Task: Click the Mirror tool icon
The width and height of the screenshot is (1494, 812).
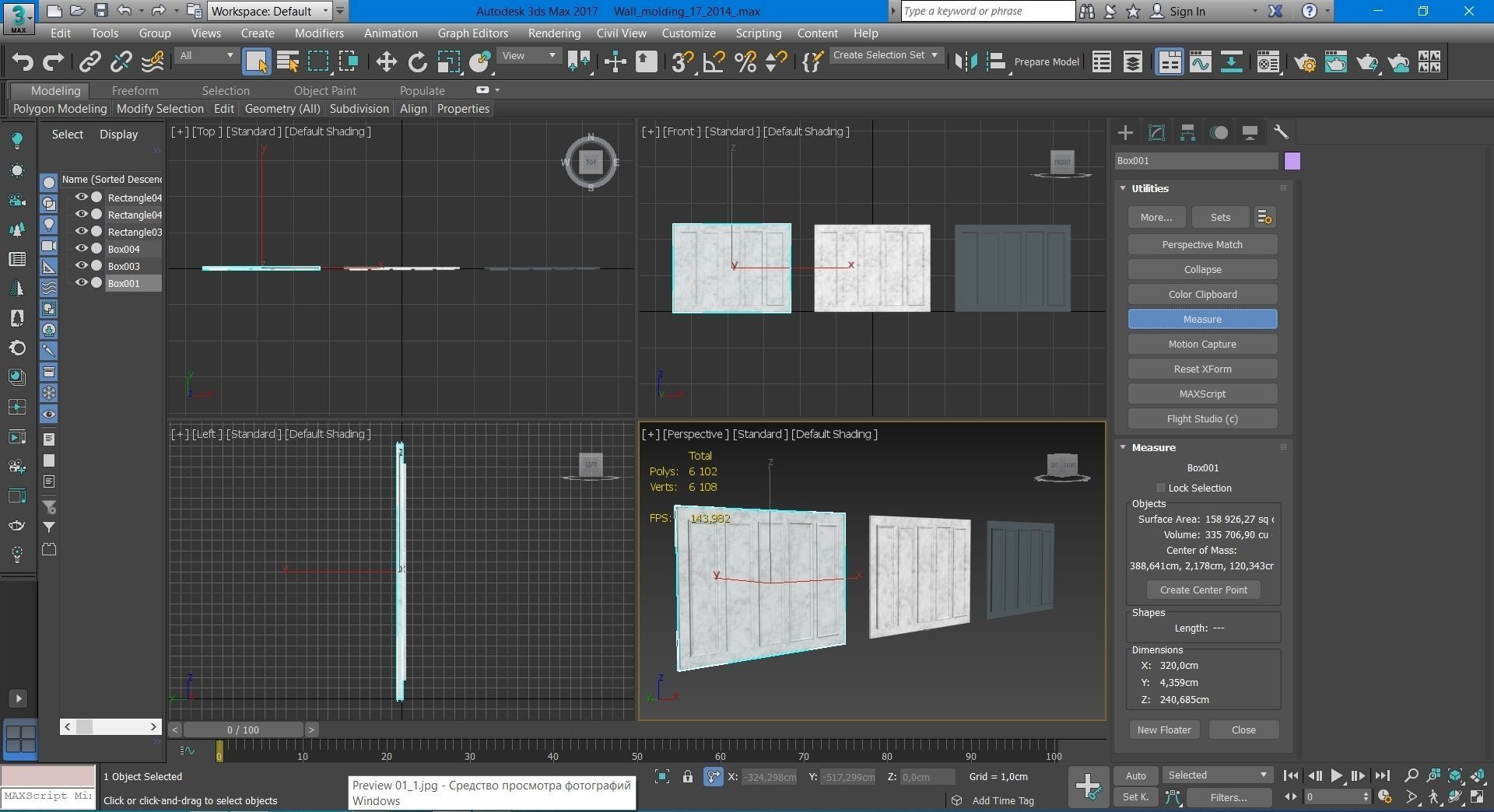Action: 966,62
